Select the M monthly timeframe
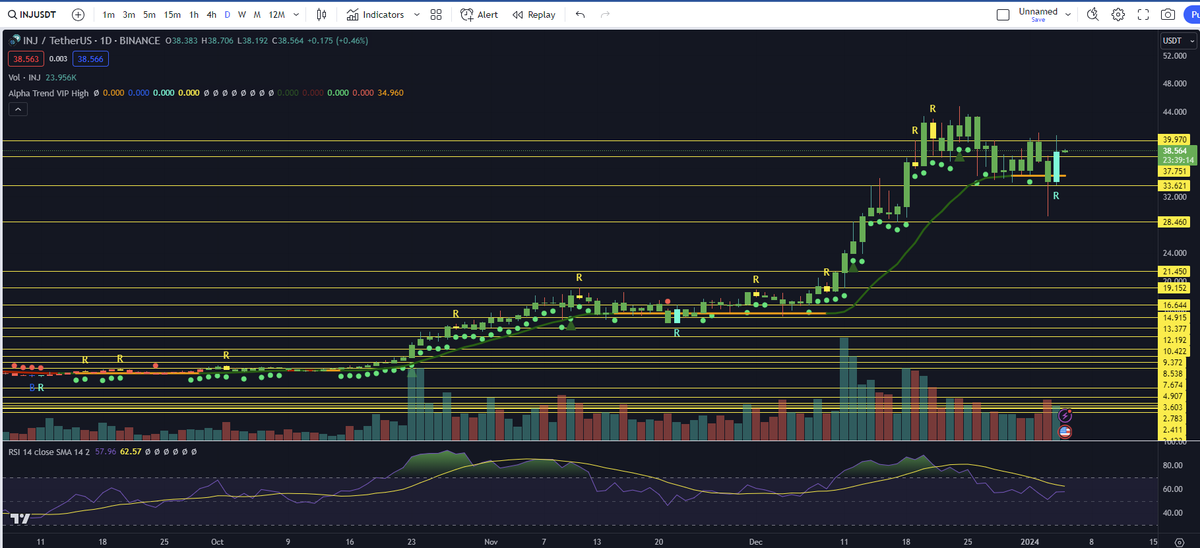1200x548 pixels. point(257,15)
